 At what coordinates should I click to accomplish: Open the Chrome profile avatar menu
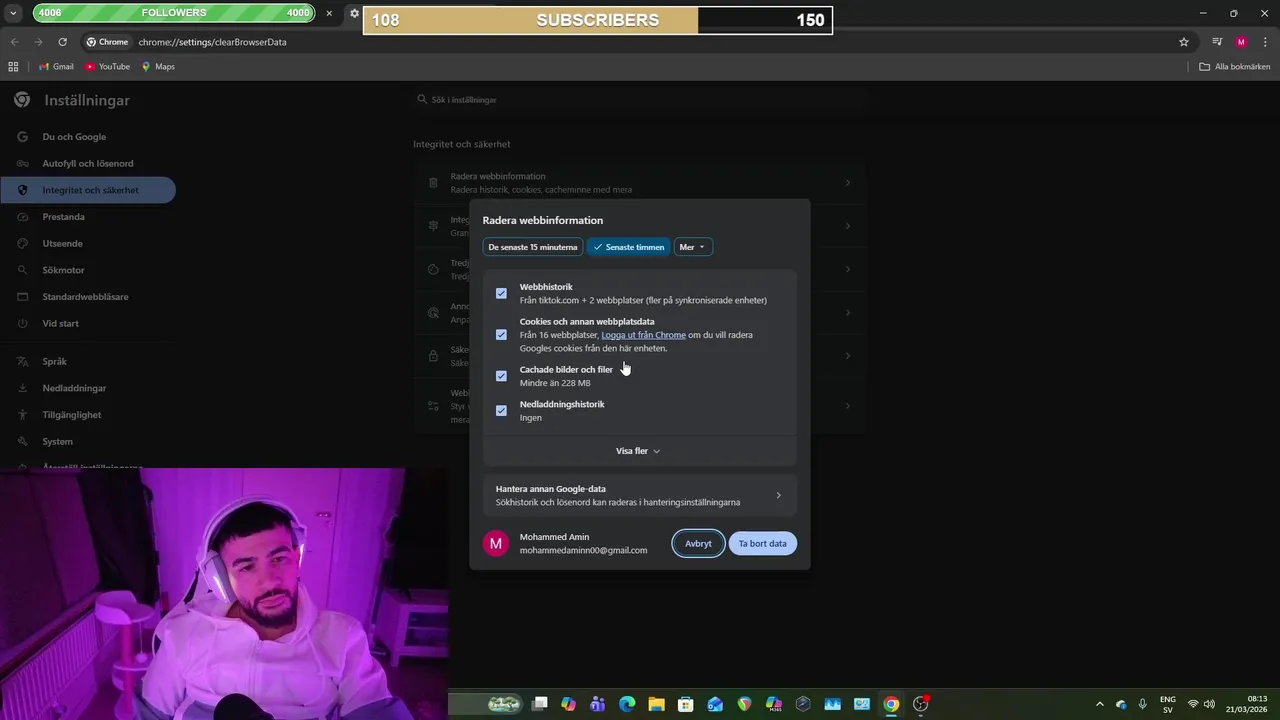point(1241,42)
